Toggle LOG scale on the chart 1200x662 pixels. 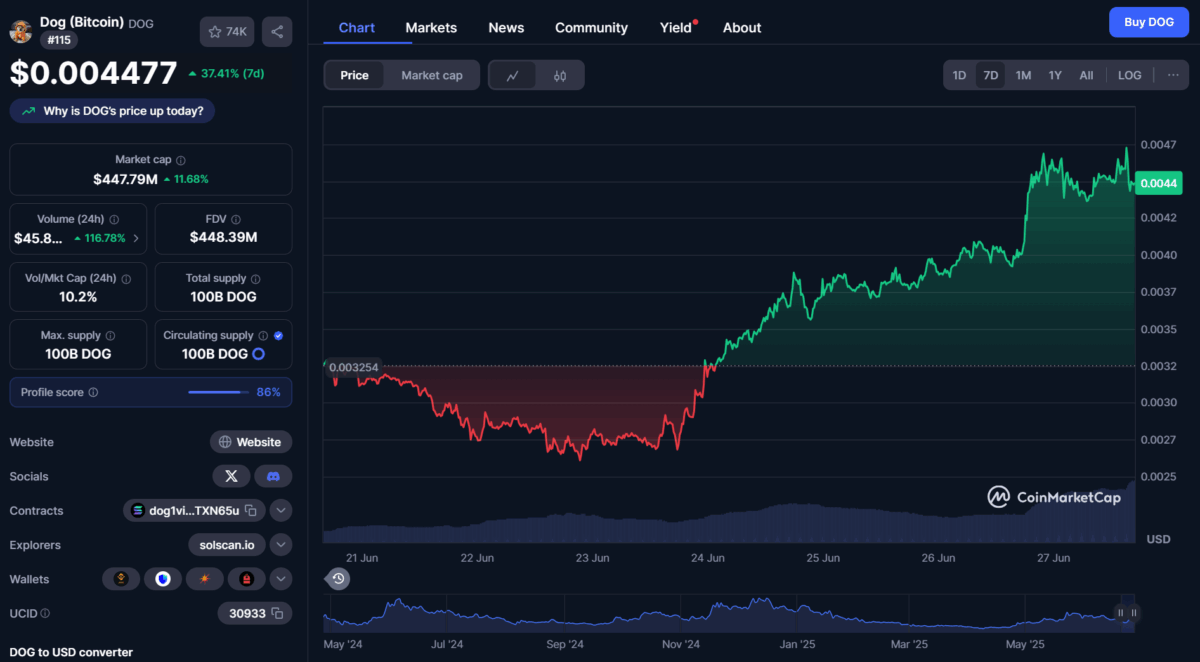(1130, 75)
